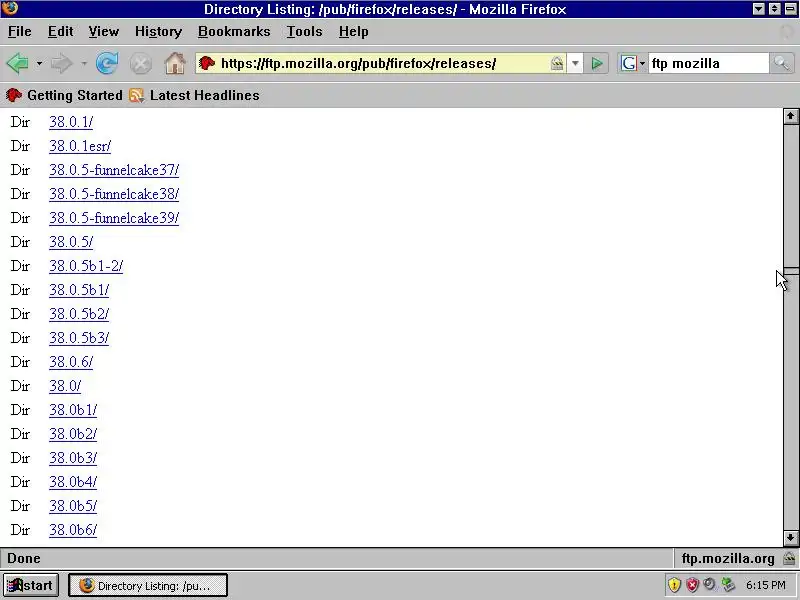Open the address bar URL history dropdown

click(575, 63)
